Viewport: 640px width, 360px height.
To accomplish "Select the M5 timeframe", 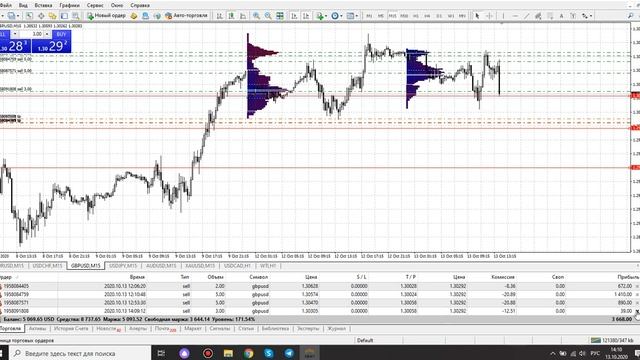I will click(381, 16).
